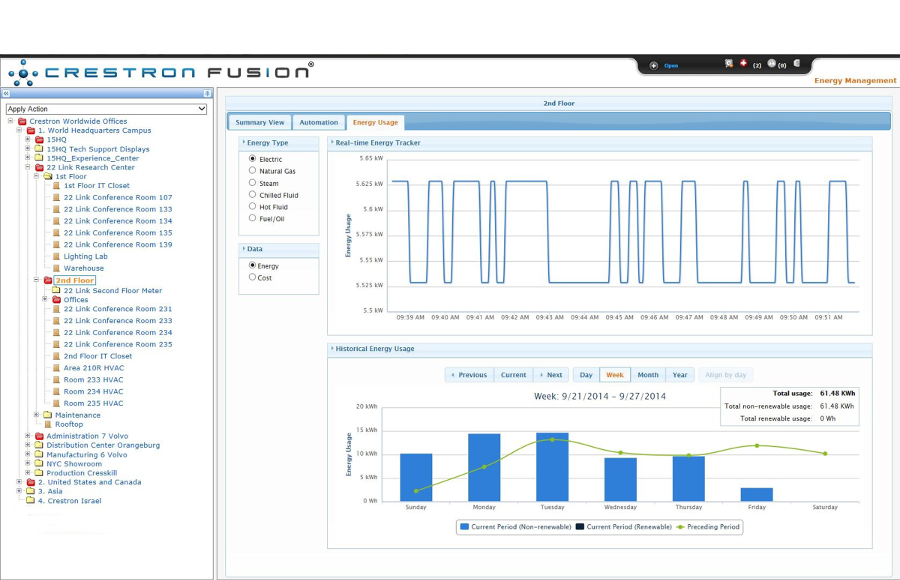Image resolution: width=900 pixels, height=580 pixels.
Task: Select the Steam energy type
Action: pos(253,183)
